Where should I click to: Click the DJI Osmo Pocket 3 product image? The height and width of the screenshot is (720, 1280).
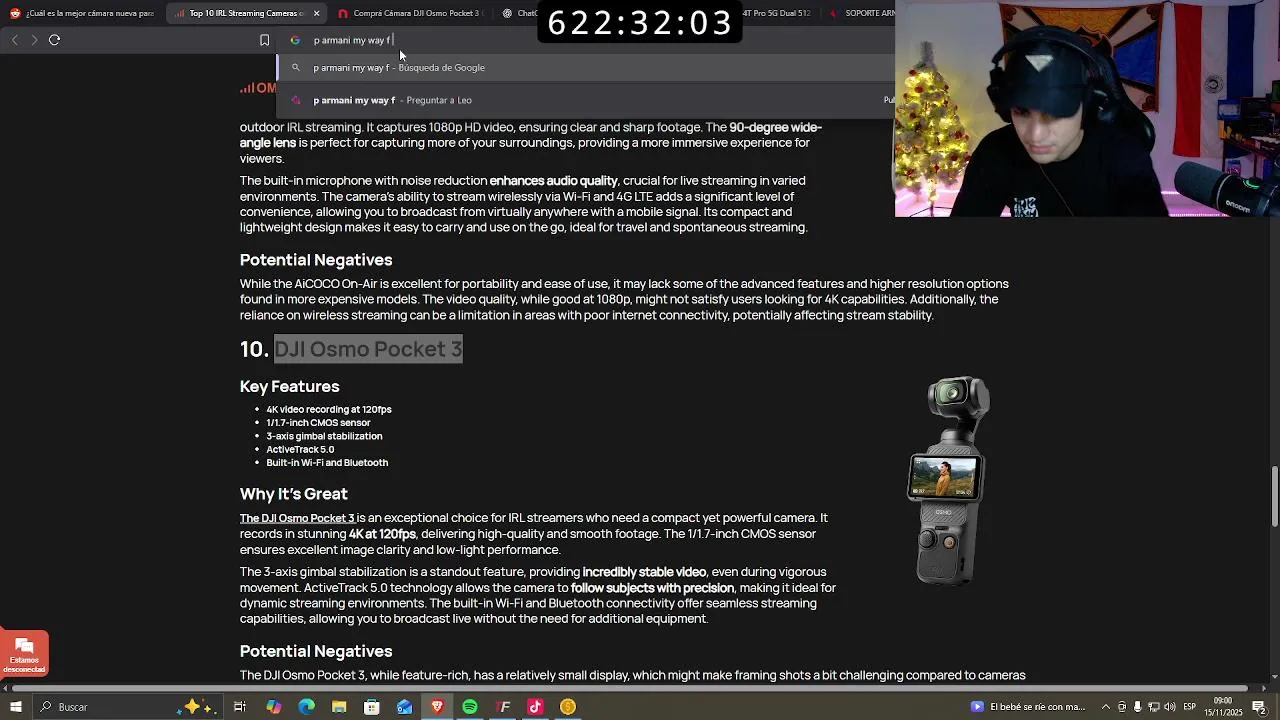[x=950, y=481]
